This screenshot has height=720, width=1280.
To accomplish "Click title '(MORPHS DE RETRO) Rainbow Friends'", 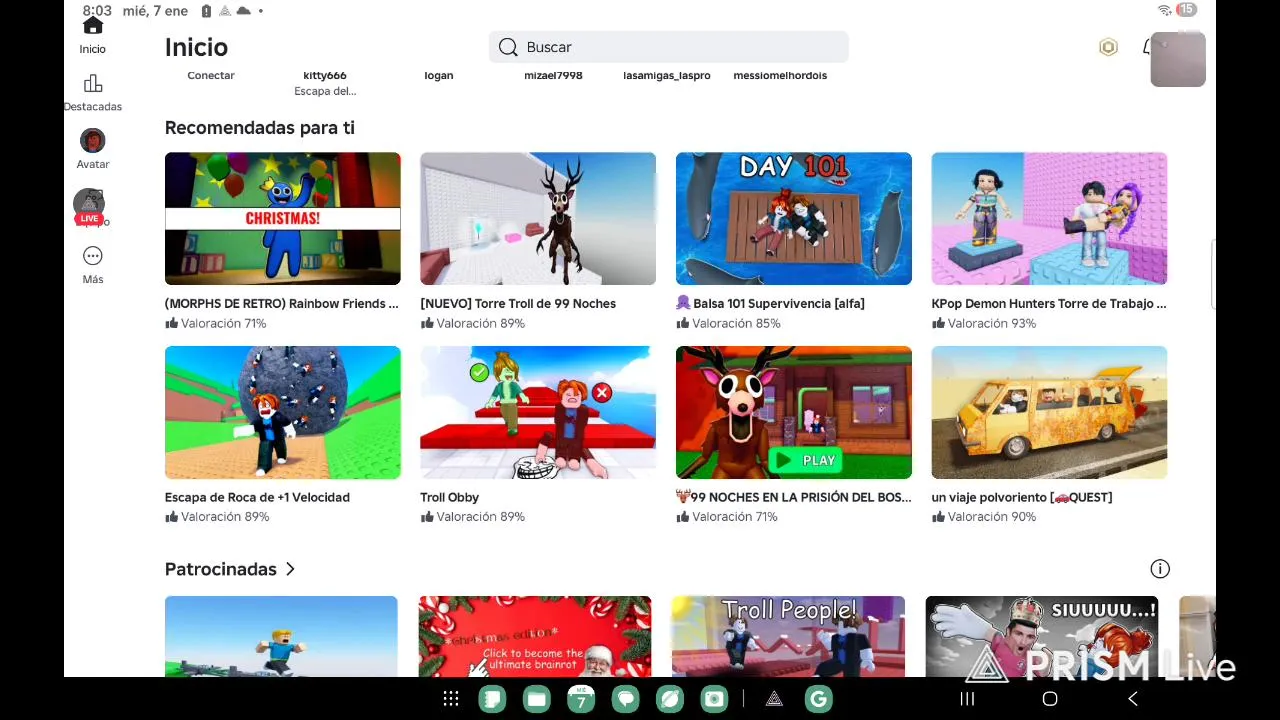I will pos(282,303).
